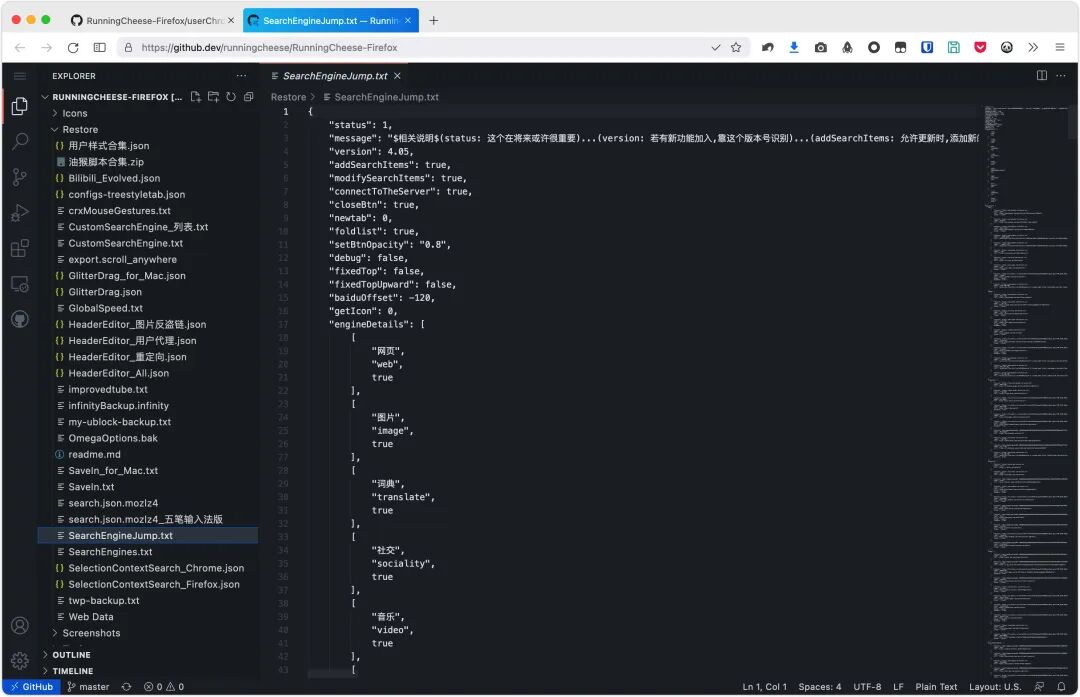Image resolution: width=1080 pixels, height=697 pixels.
Task: Click Layout: U.S. in status bar
Action: tap(995, 687)
